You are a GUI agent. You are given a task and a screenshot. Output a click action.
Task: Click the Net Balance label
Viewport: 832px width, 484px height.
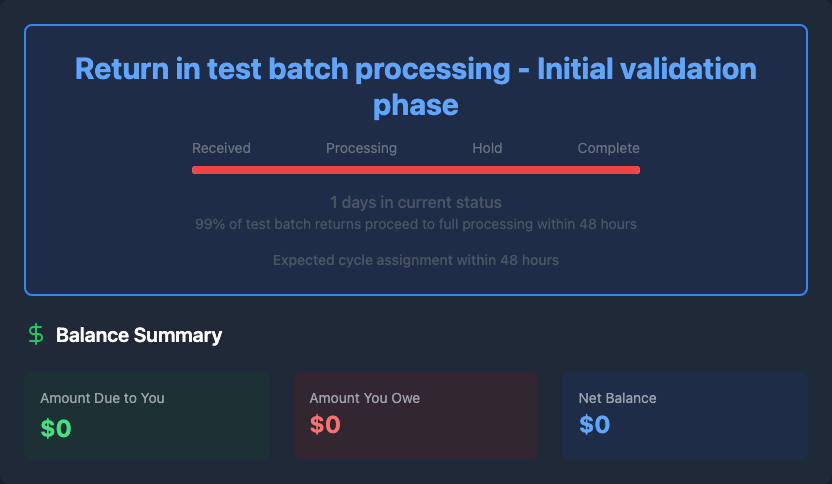click(x=617, y=398)
